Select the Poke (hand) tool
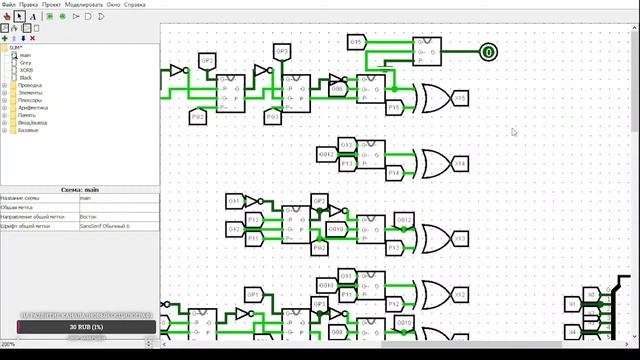Image resolution: width=640 pixels, height=360 pixels. tap(7, 16)
